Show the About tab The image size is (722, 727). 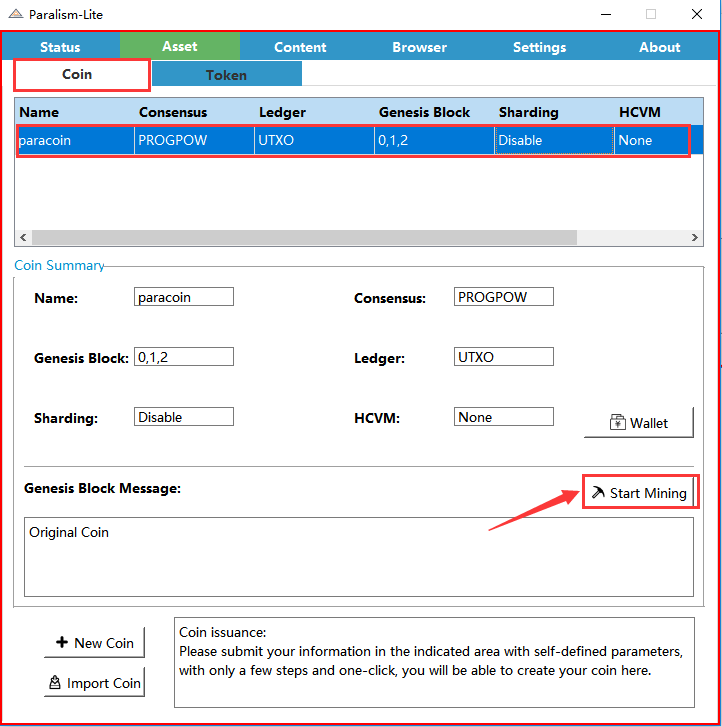(659, 46)
